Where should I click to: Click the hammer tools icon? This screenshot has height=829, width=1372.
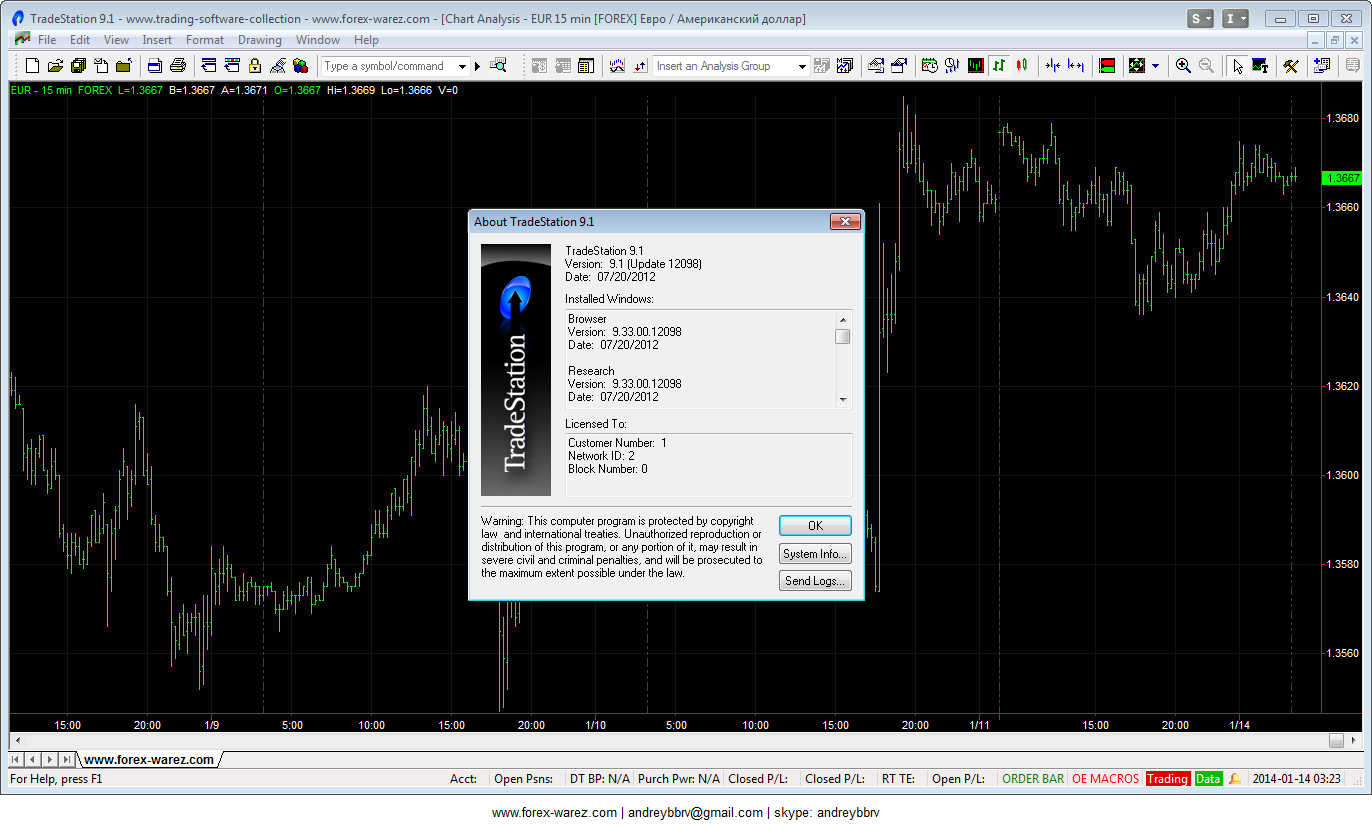[1291, 66]
